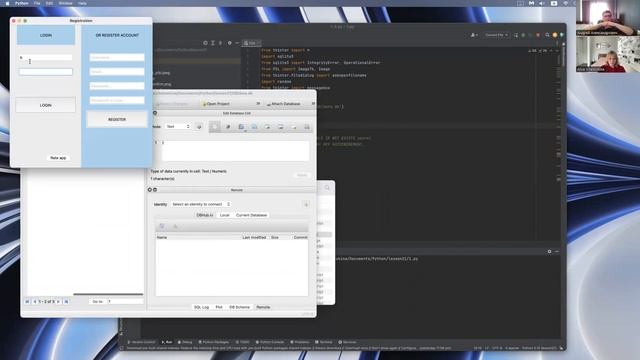Click the second round icon of Remote panel
The height and width of the screenshot is (360, 640).
(x=155, y=190)
